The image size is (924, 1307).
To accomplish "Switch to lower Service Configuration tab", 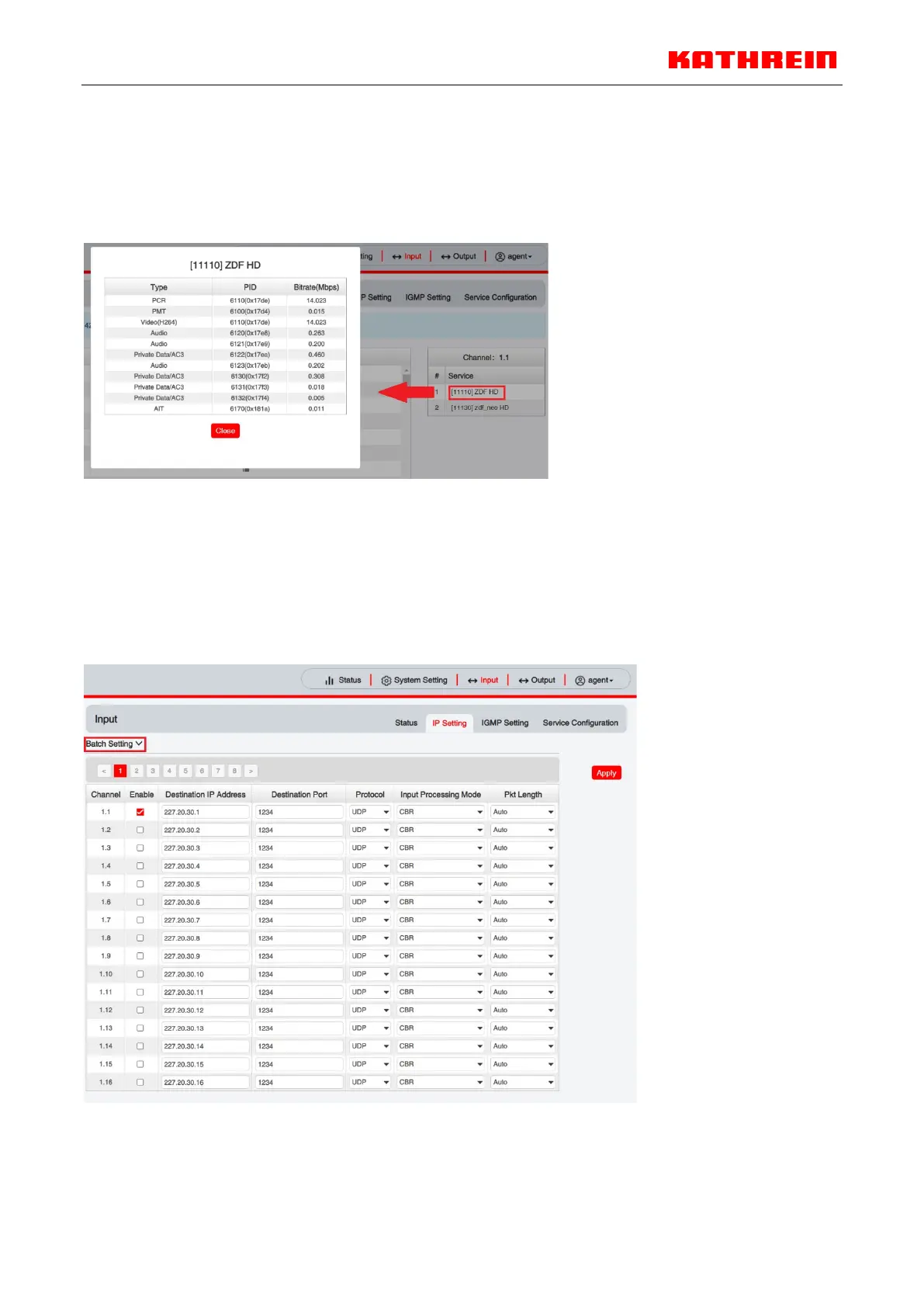I will point(580,723).
